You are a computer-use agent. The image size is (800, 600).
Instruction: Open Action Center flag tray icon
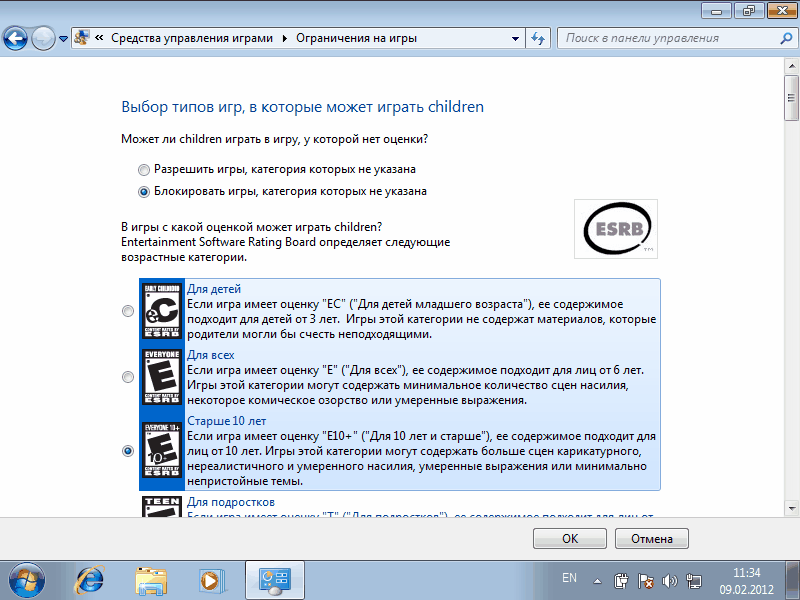645,581
